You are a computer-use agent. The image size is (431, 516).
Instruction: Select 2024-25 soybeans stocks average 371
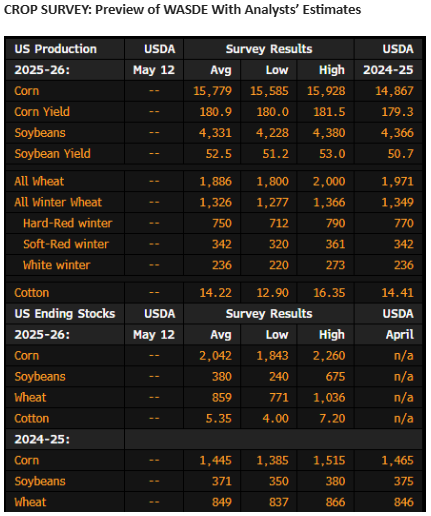pyautogui.click(x=222, y=481)
